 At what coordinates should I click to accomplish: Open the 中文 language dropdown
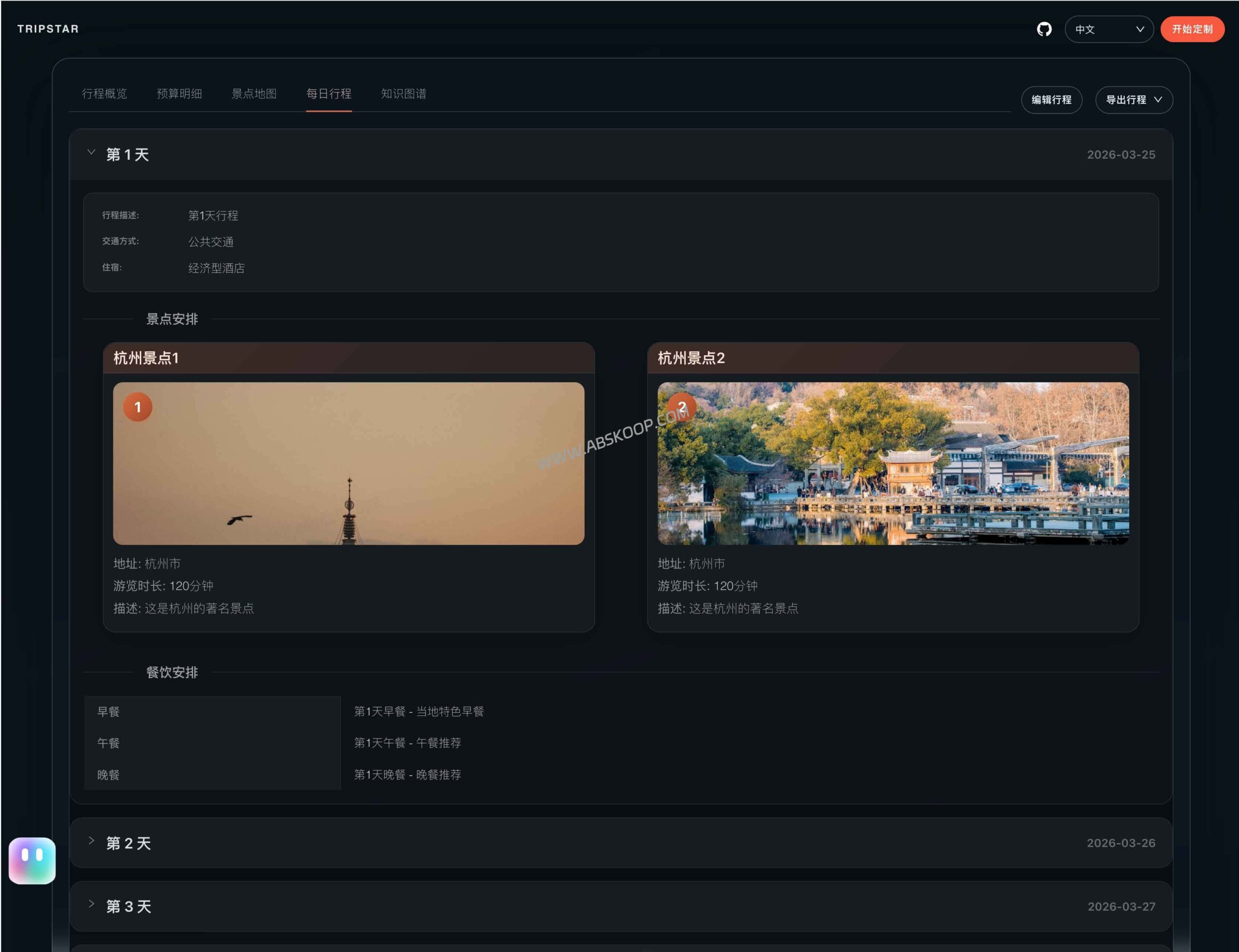point(1109,29)
